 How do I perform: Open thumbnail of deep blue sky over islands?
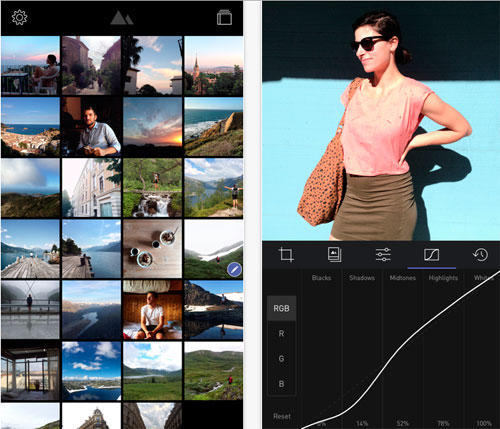click(x=91, y=371)
